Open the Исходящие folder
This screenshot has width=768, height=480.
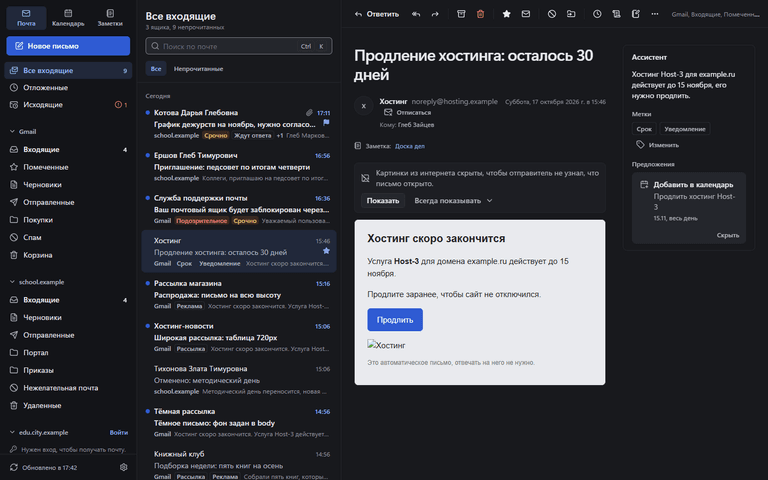click(68, 105)
